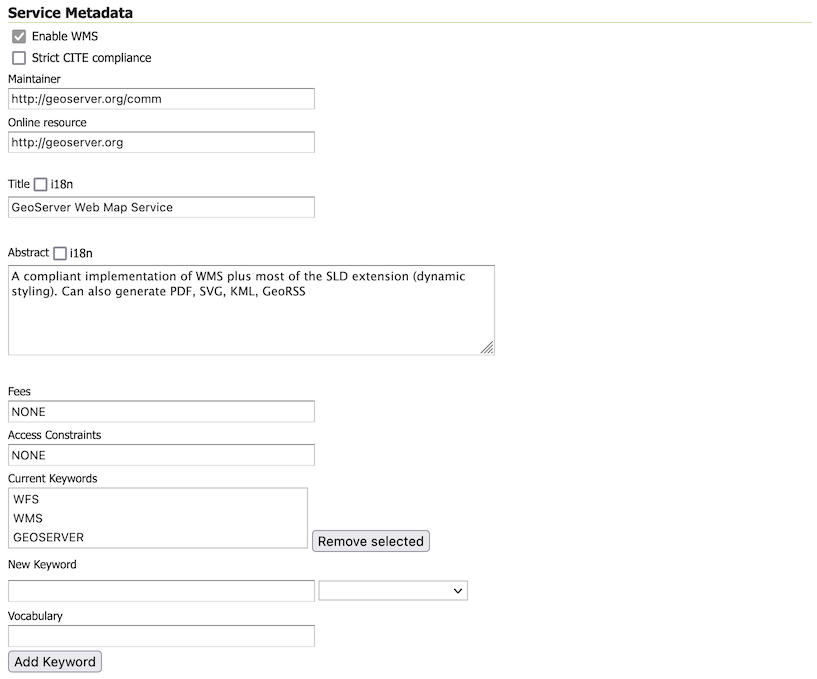
Task: Click into the Maintainer field
Action: point(161,99)
